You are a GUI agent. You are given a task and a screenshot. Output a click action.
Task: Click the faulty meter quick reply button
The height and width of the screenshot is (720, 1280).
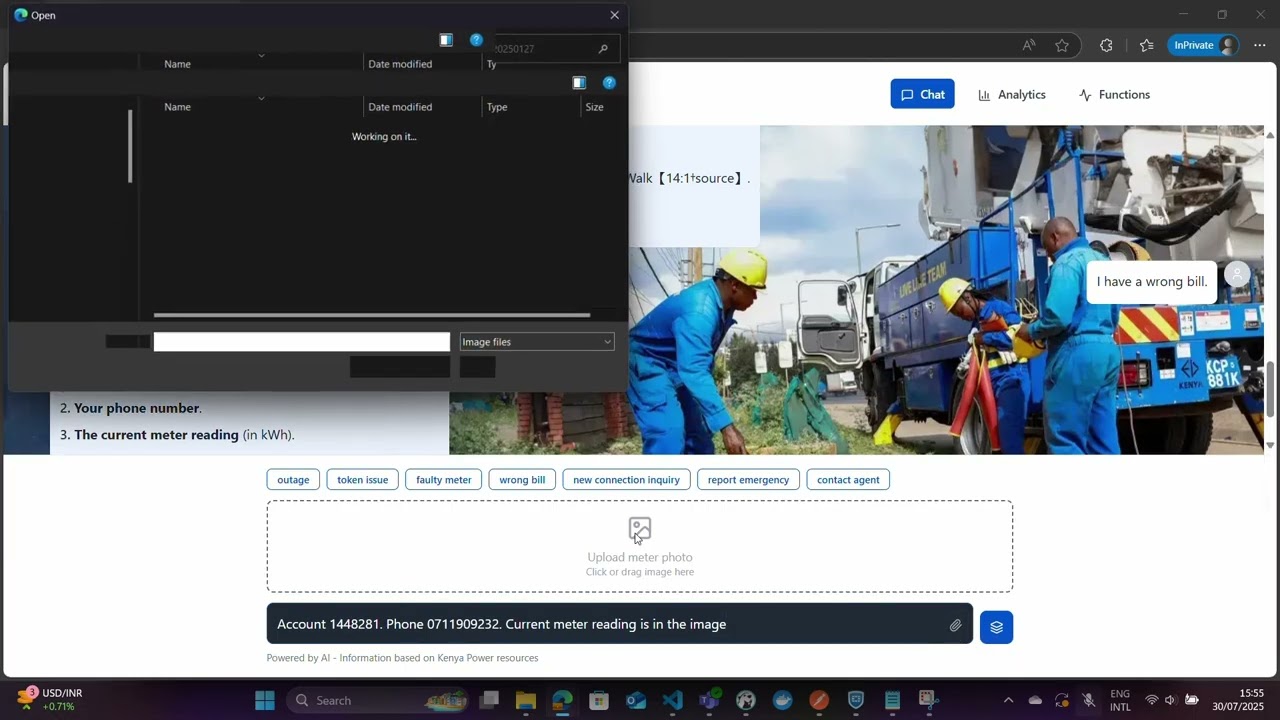[444, 480]
